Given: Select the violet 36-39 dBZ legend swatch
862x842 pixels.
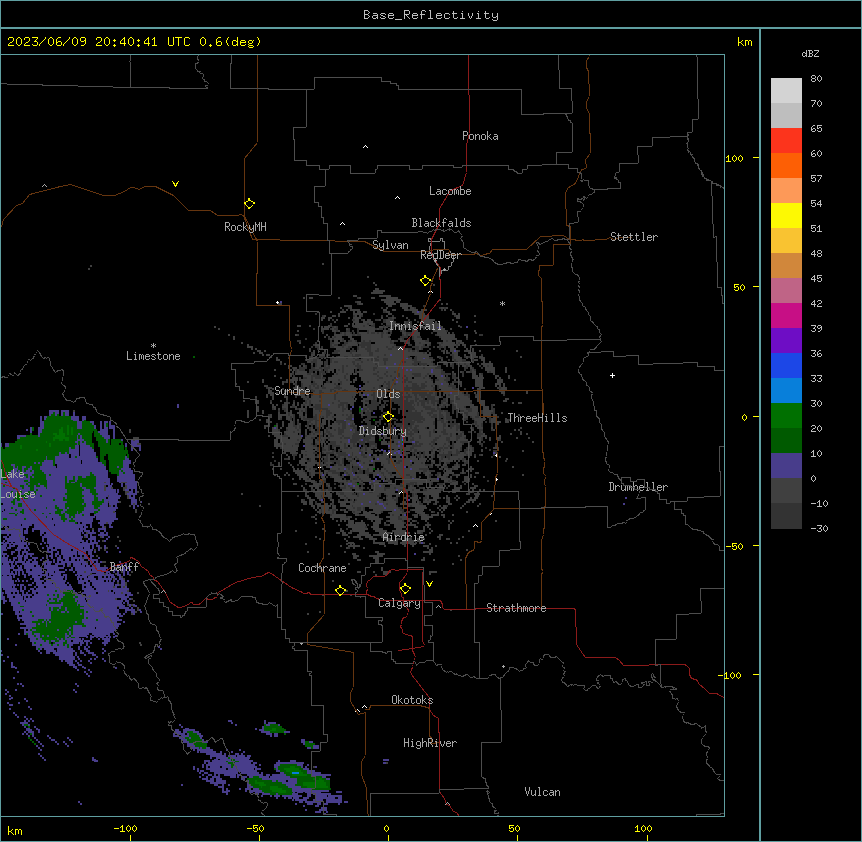Looking at the screenshot, I should pyautogui.click(x=786, y=341).
